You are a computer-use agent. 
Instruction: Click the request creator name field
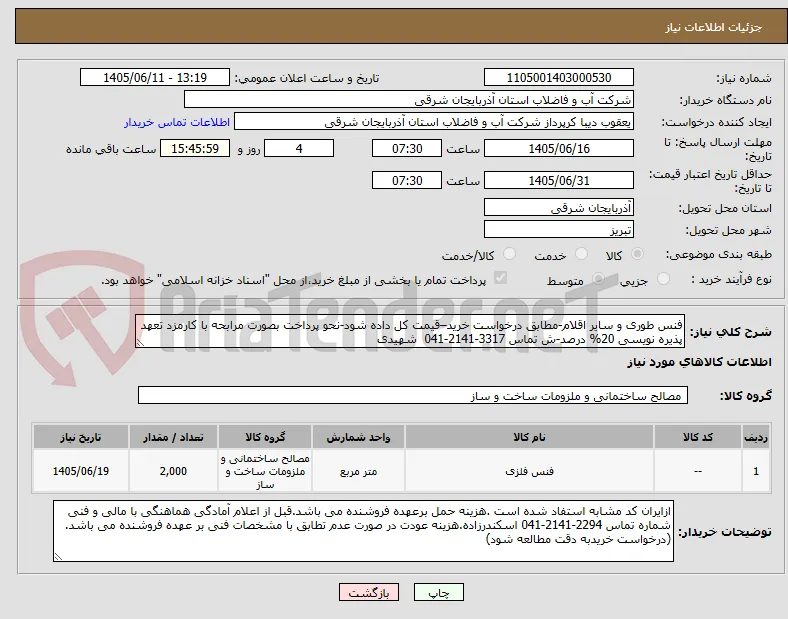click(434, 122)
